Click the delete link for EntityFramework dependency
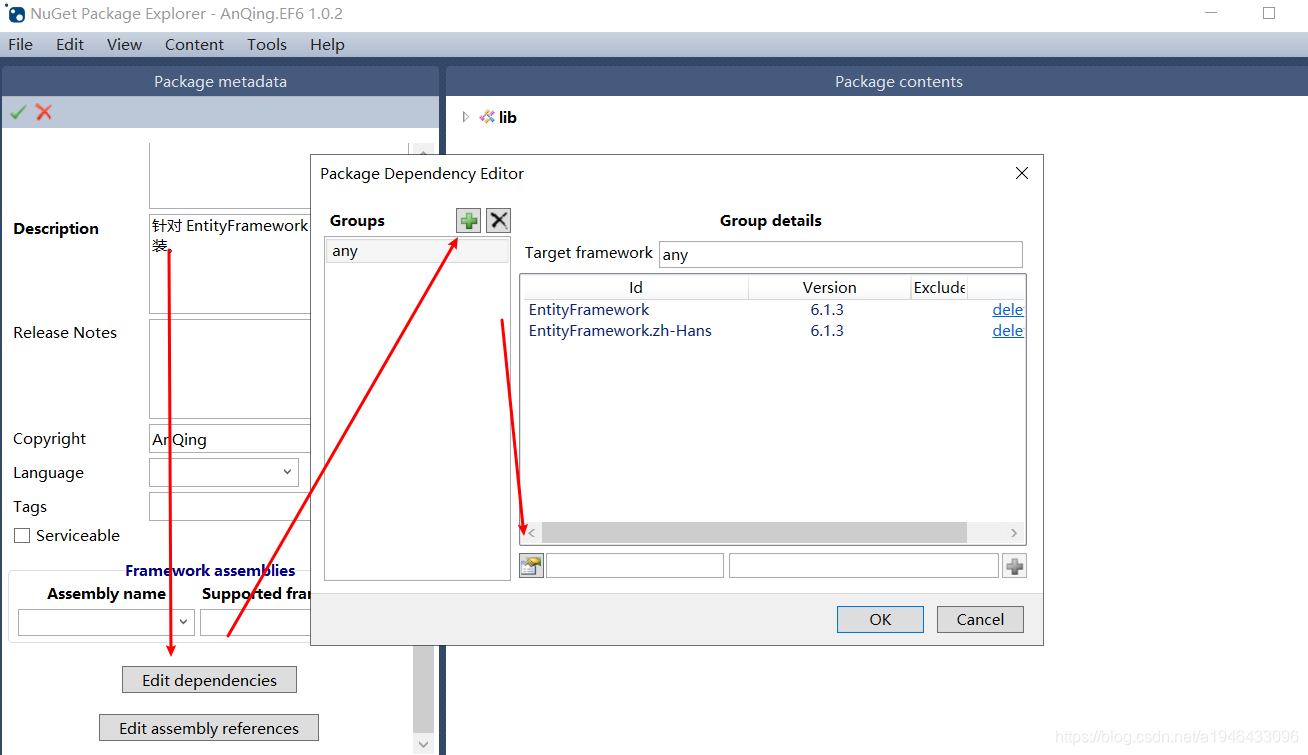Viewport: 1308px width, 755px height. pos(1007,309)
